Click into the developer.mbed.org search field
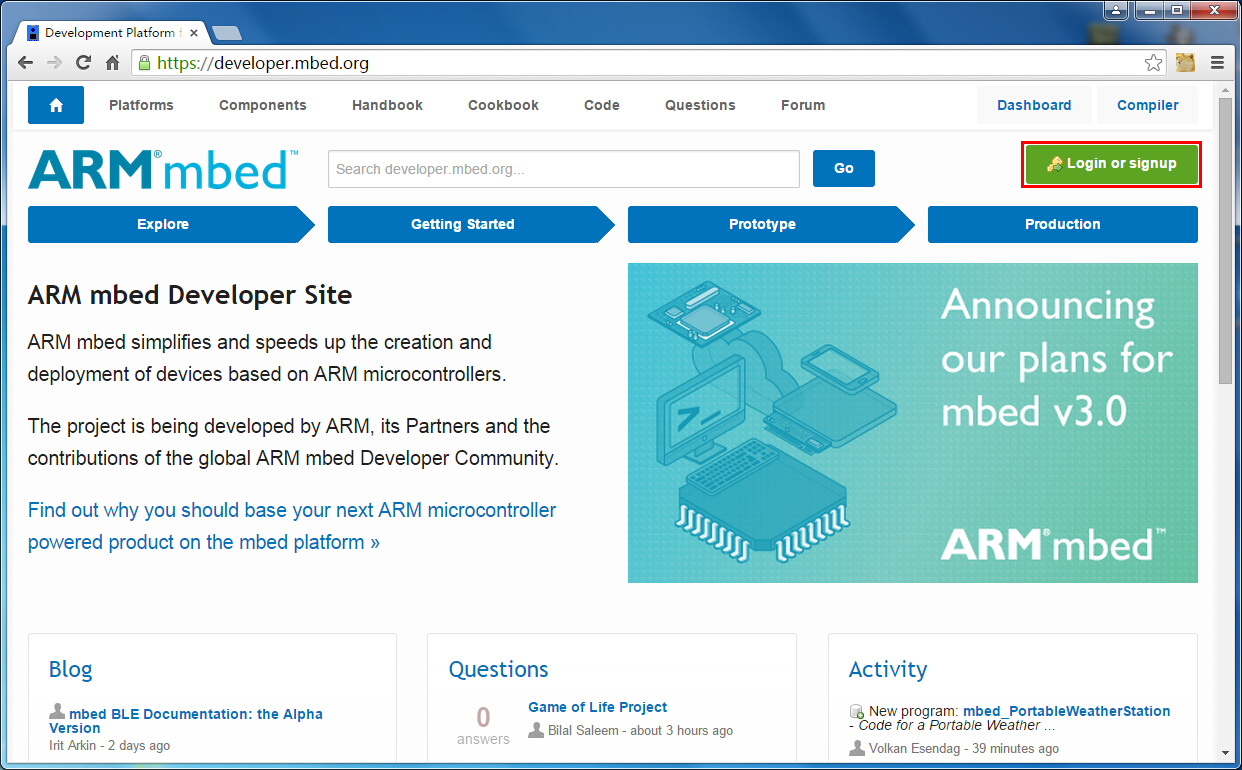1242x770 pixels. 563,169
